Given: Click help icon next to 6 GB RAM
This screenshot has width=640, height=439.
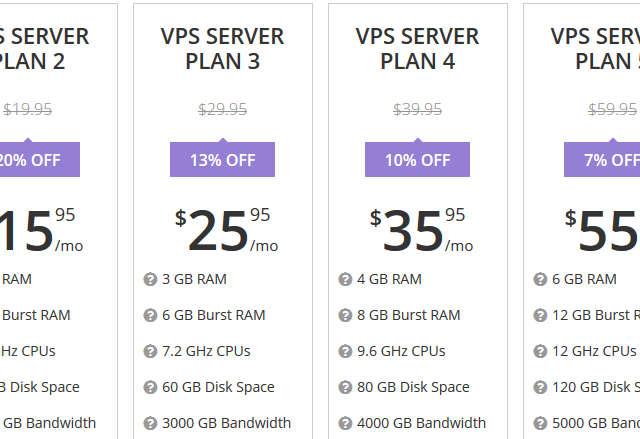Looking at the screenshot, I should [540, 279].
